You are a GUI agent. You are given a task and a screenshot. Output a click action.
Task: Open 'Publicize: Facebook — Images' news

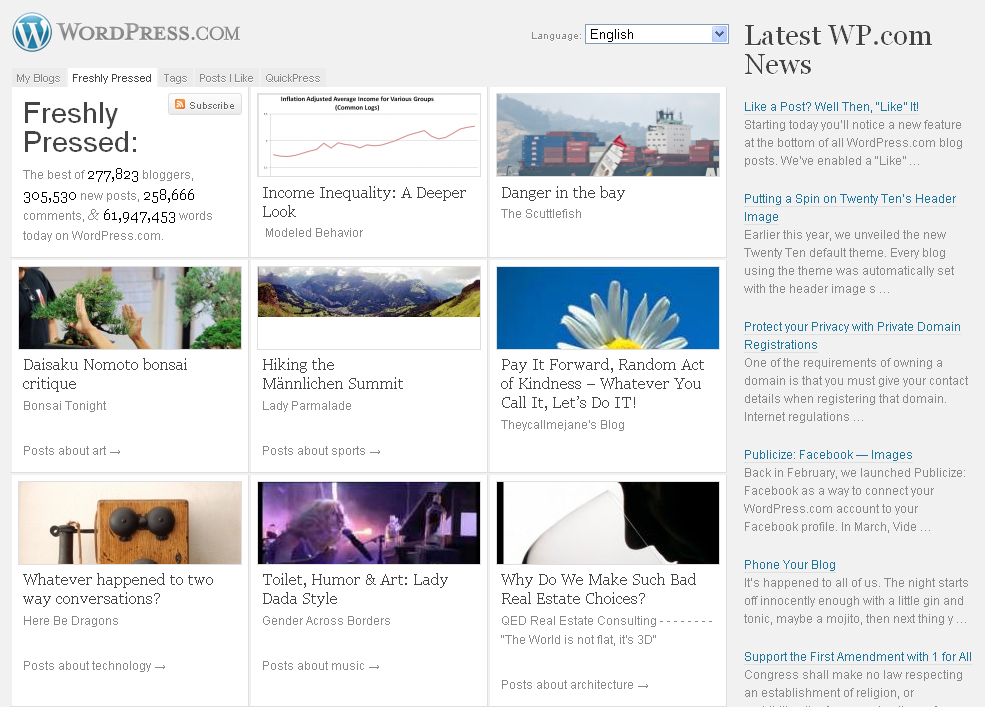click(828, 455)
